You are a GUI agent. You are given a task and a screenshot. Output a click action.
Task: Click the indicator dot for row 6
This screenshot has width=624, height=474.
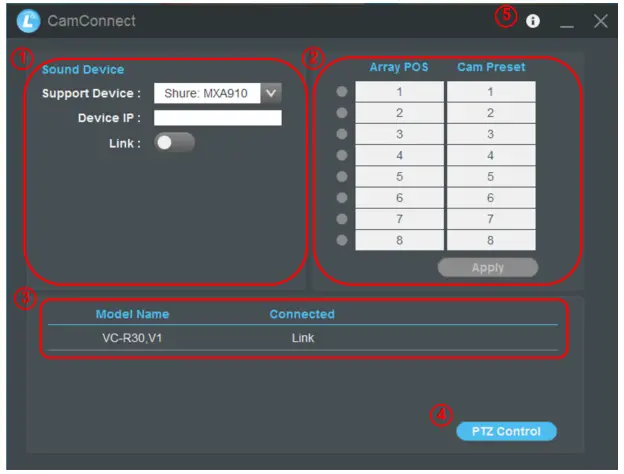[341, 197]
